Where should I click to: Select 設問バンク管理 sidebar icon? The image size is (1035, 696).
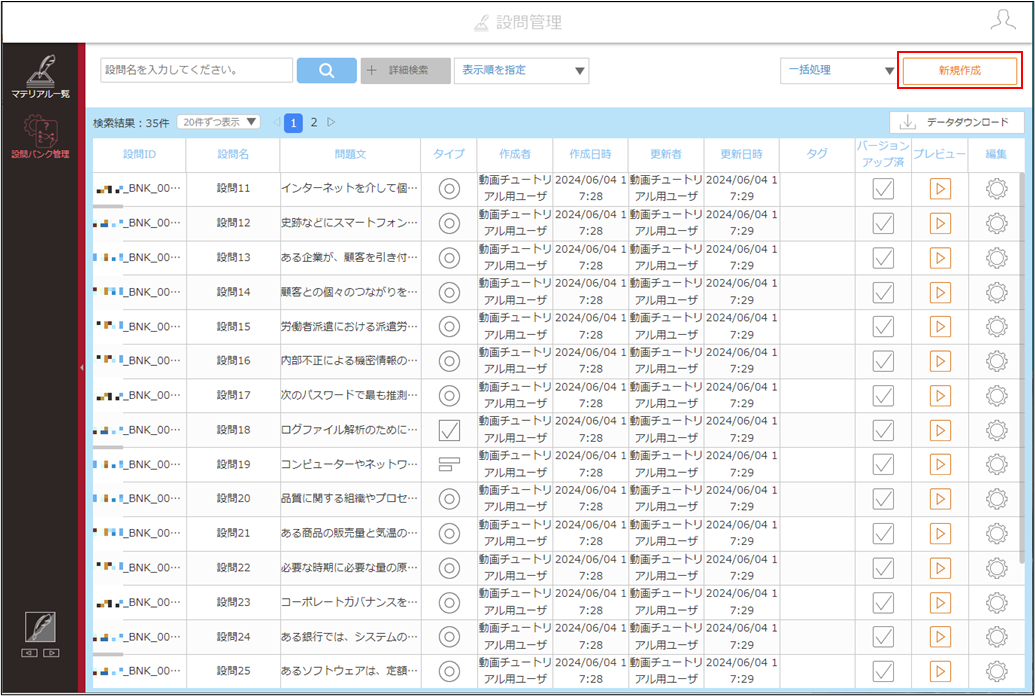pos(40,136)
